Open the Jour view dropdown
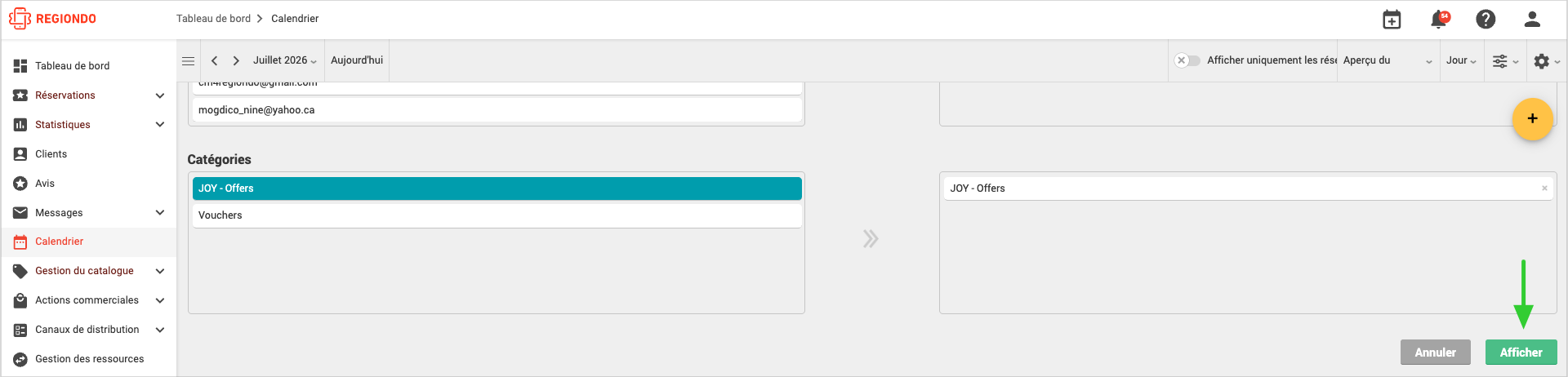The image size is (1568, 377). 1461,60
